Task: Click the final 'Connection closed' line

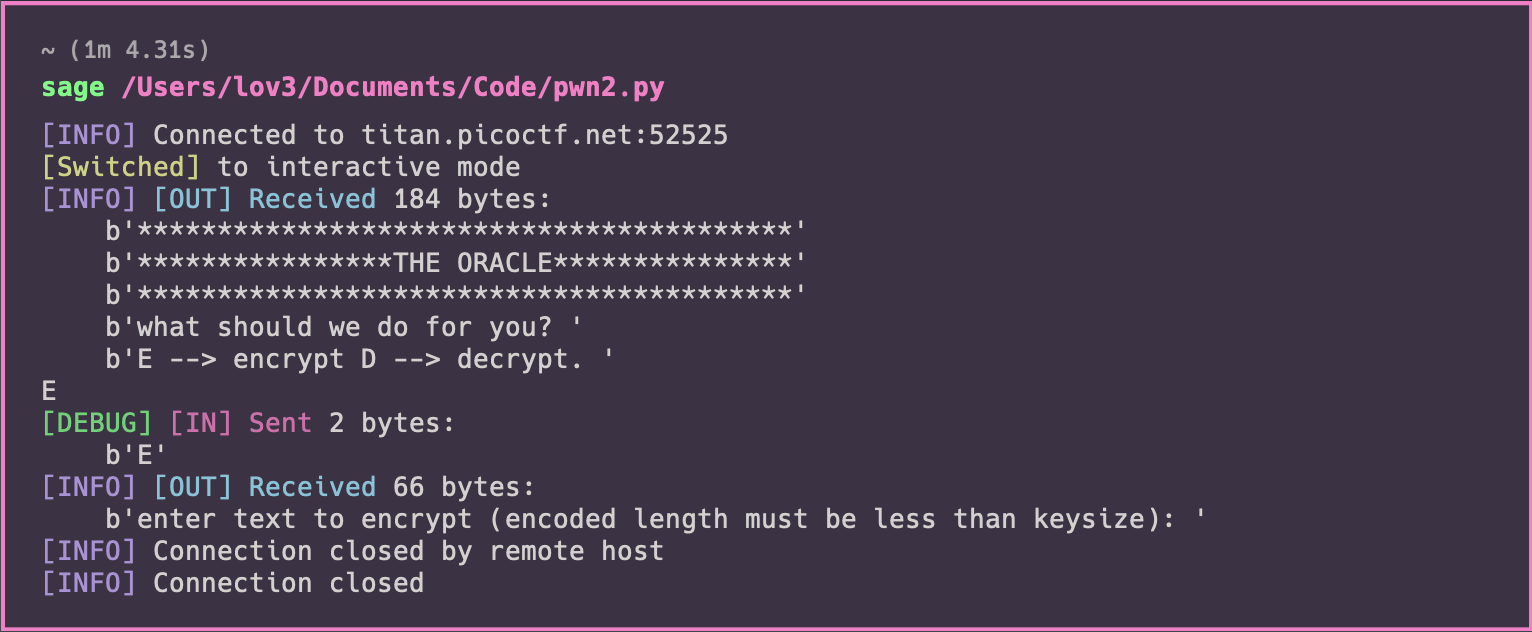Action: tap(288, 583)
